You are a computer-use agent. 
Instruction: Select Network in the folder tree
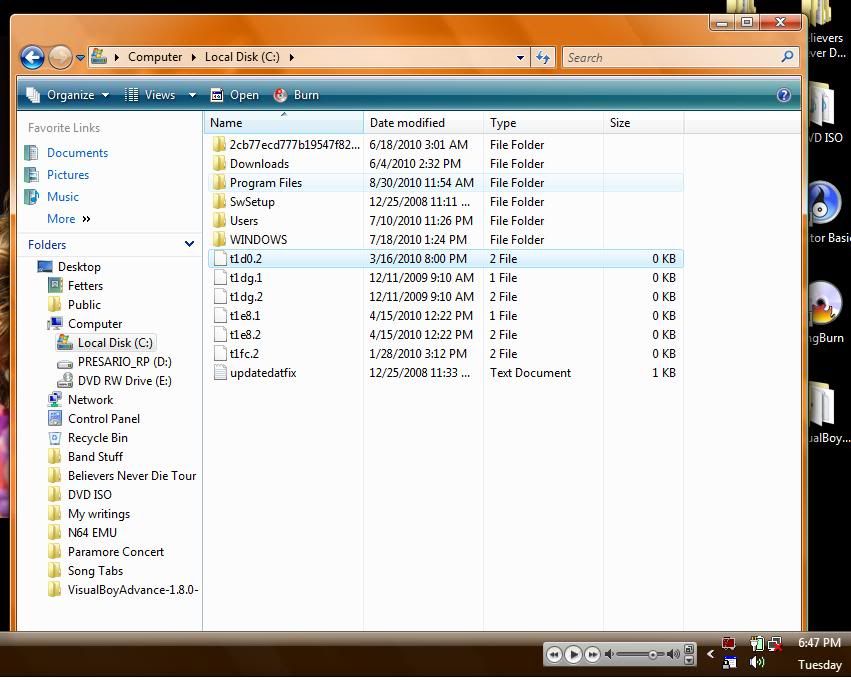pos(90,400)
